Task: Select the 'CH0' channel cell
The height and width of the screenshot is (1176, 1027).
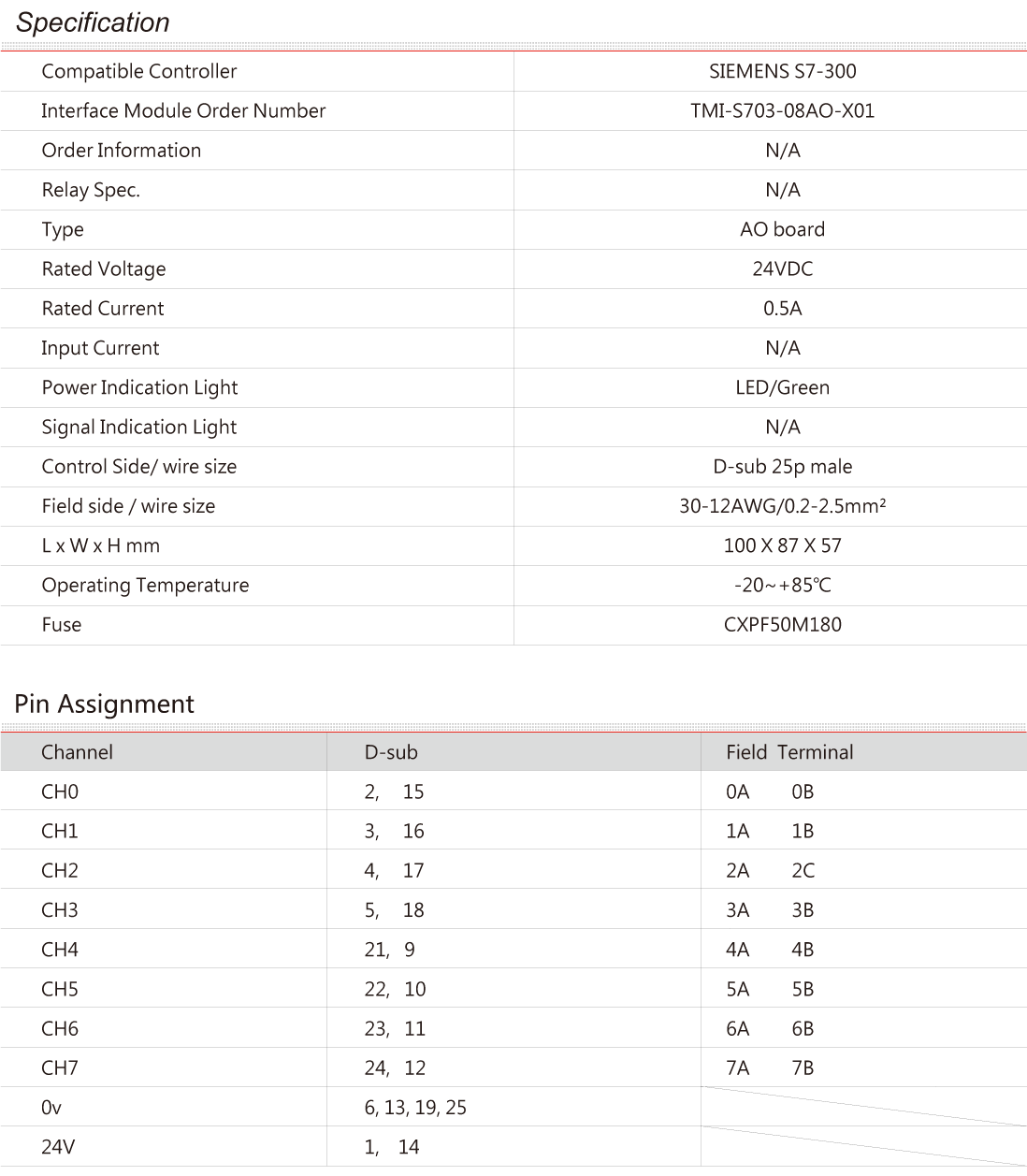Action: pos(60,791)
